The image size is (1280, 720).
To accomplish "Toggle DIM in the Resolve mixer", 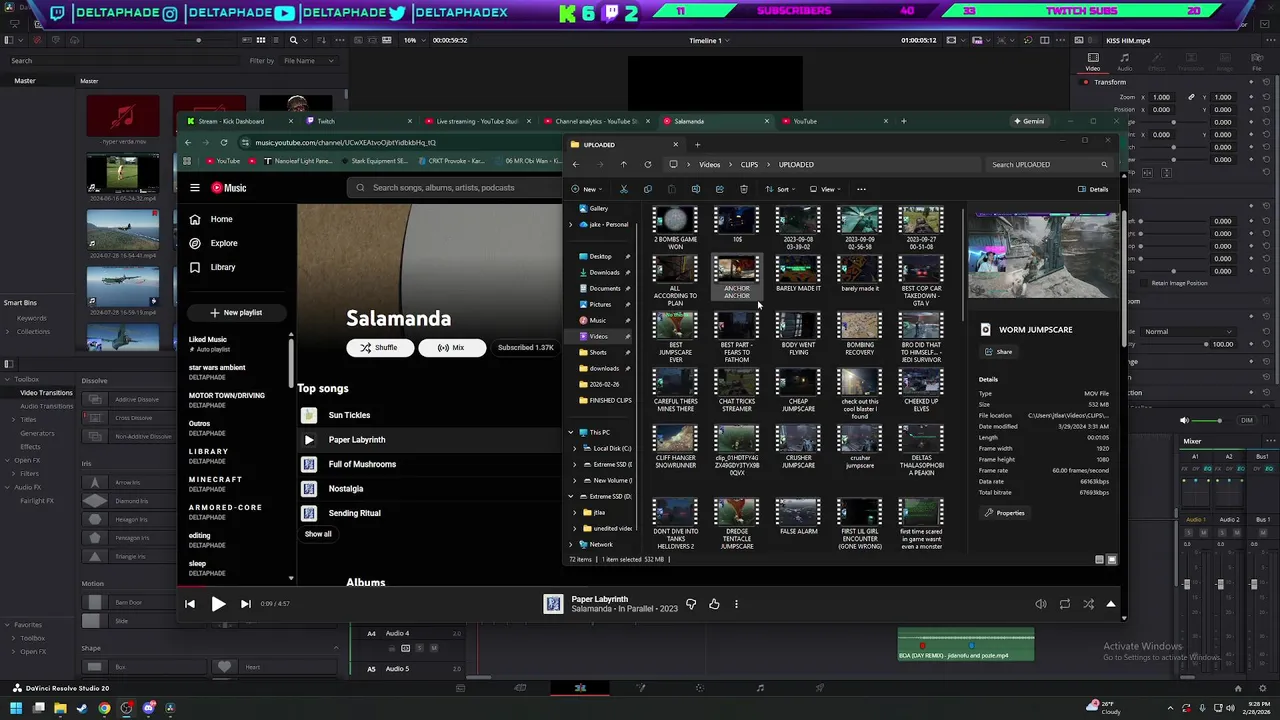I will coord(1247,421).
